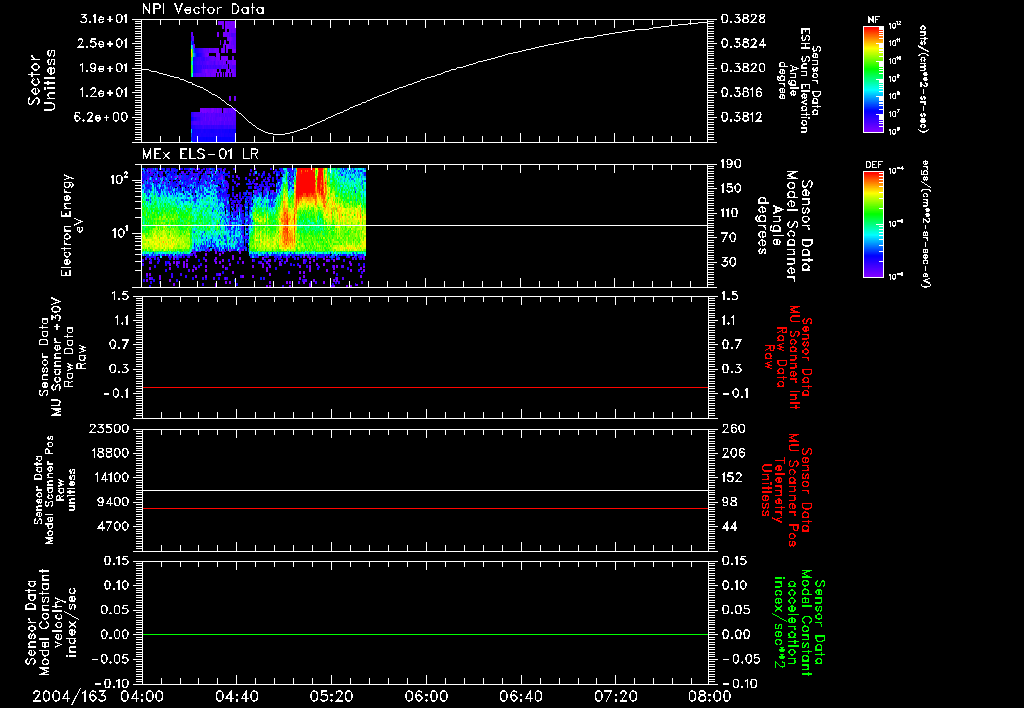Click the 'DEF' label above the color bar

(x=874, y=165)
